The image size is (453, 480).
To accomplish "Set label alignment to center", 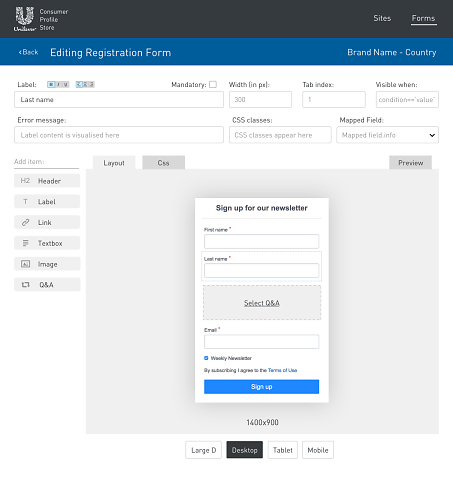I will (85, 84).
